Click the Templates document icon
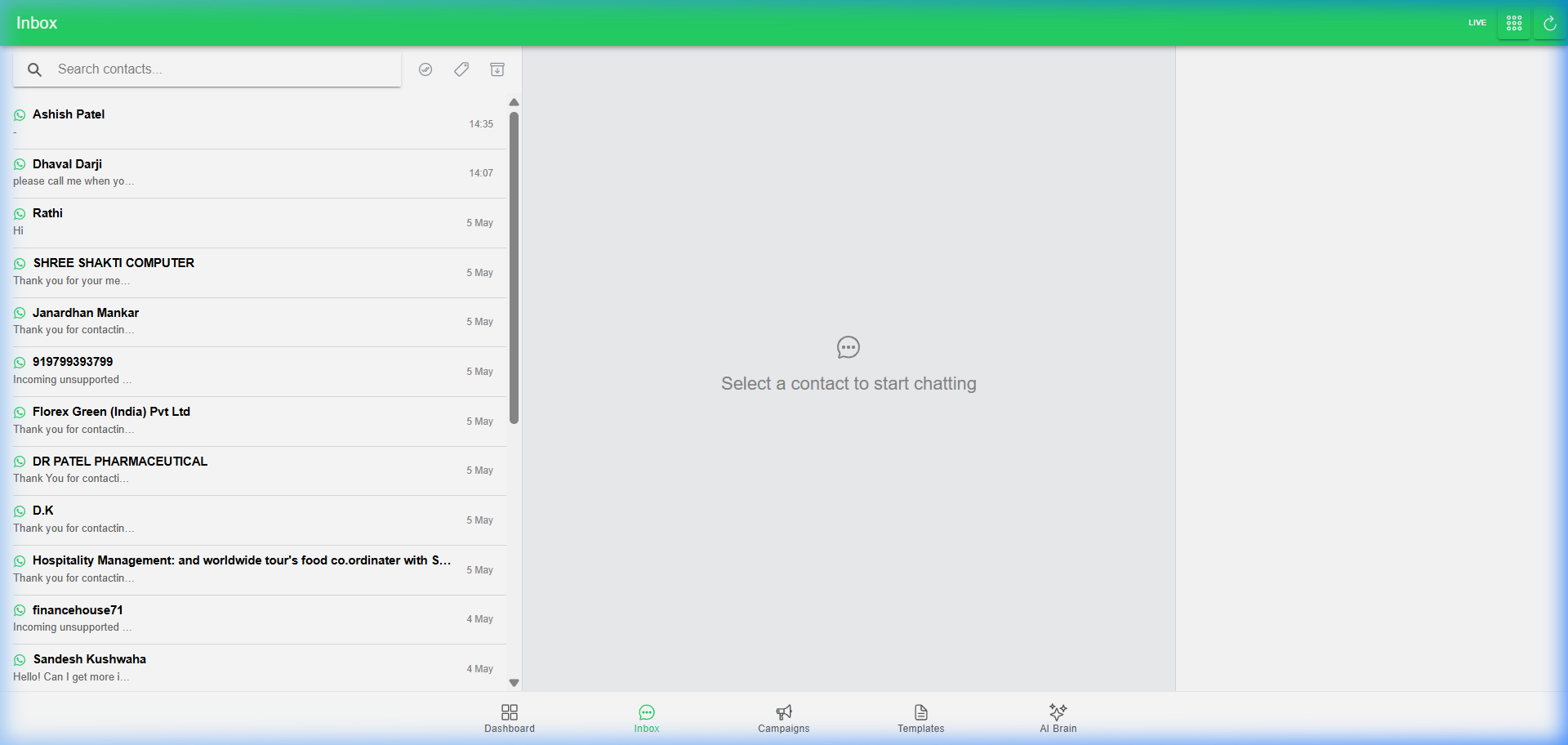The height and width of the screenshot is (745, 1568). [921, 712]
